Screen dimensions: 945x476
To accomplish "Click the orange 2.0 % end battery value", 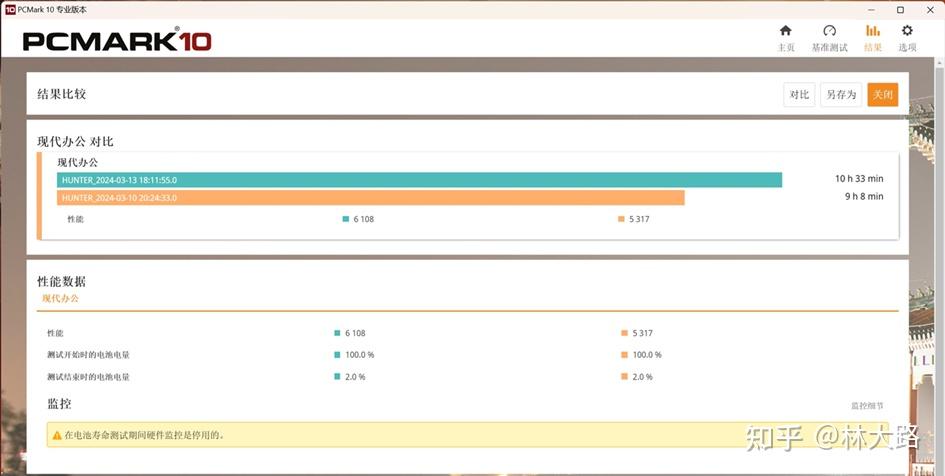I will point(642,377).
